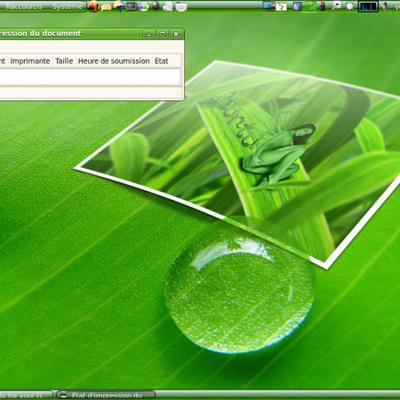The image size is (400, 400).
Task: Click the volume applet at panel's right end
Action: pyautogui.click(x=386, y=6)
